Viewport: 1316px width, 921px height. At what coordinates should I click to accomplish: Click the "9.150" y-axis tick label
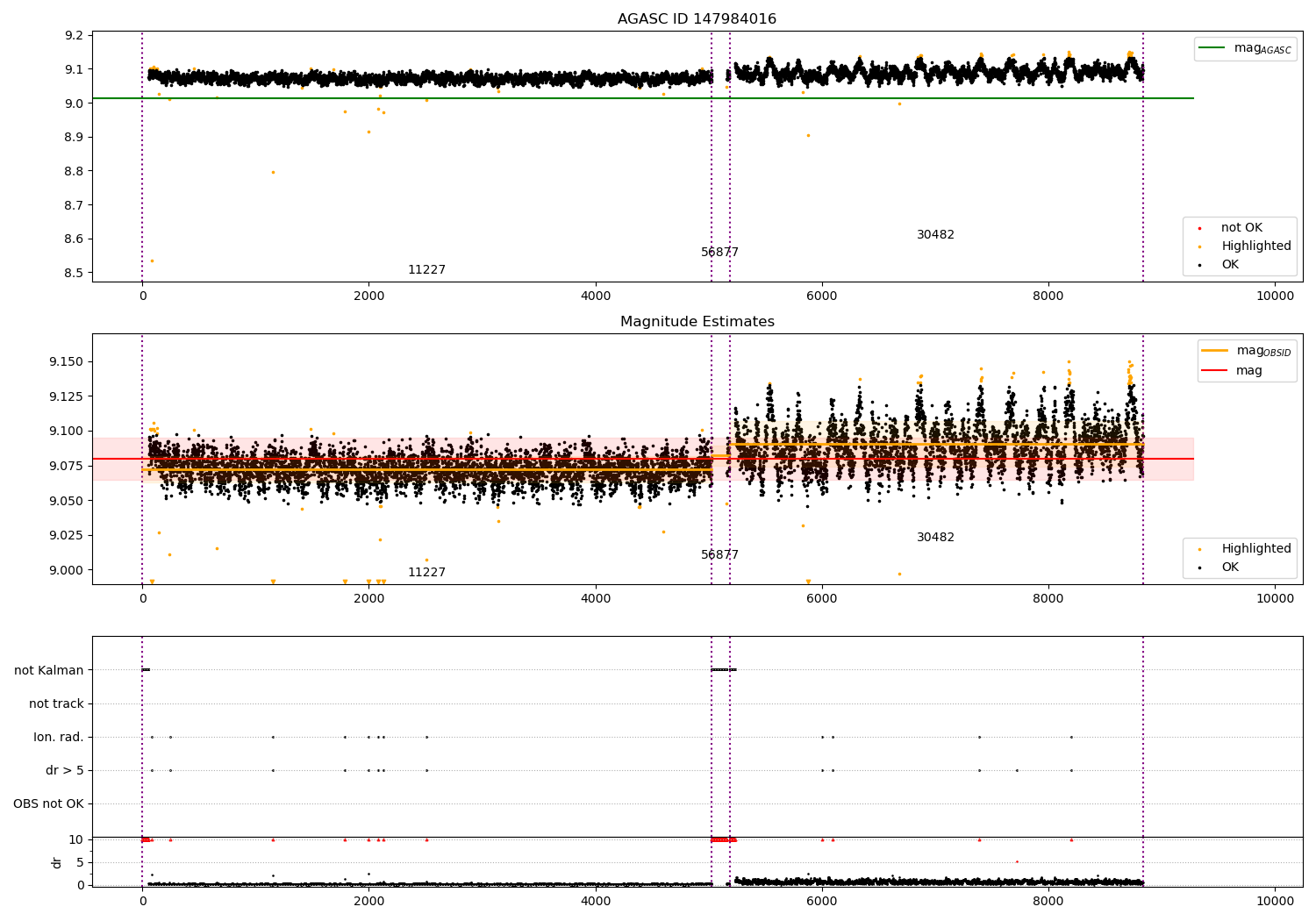(66, 362)
